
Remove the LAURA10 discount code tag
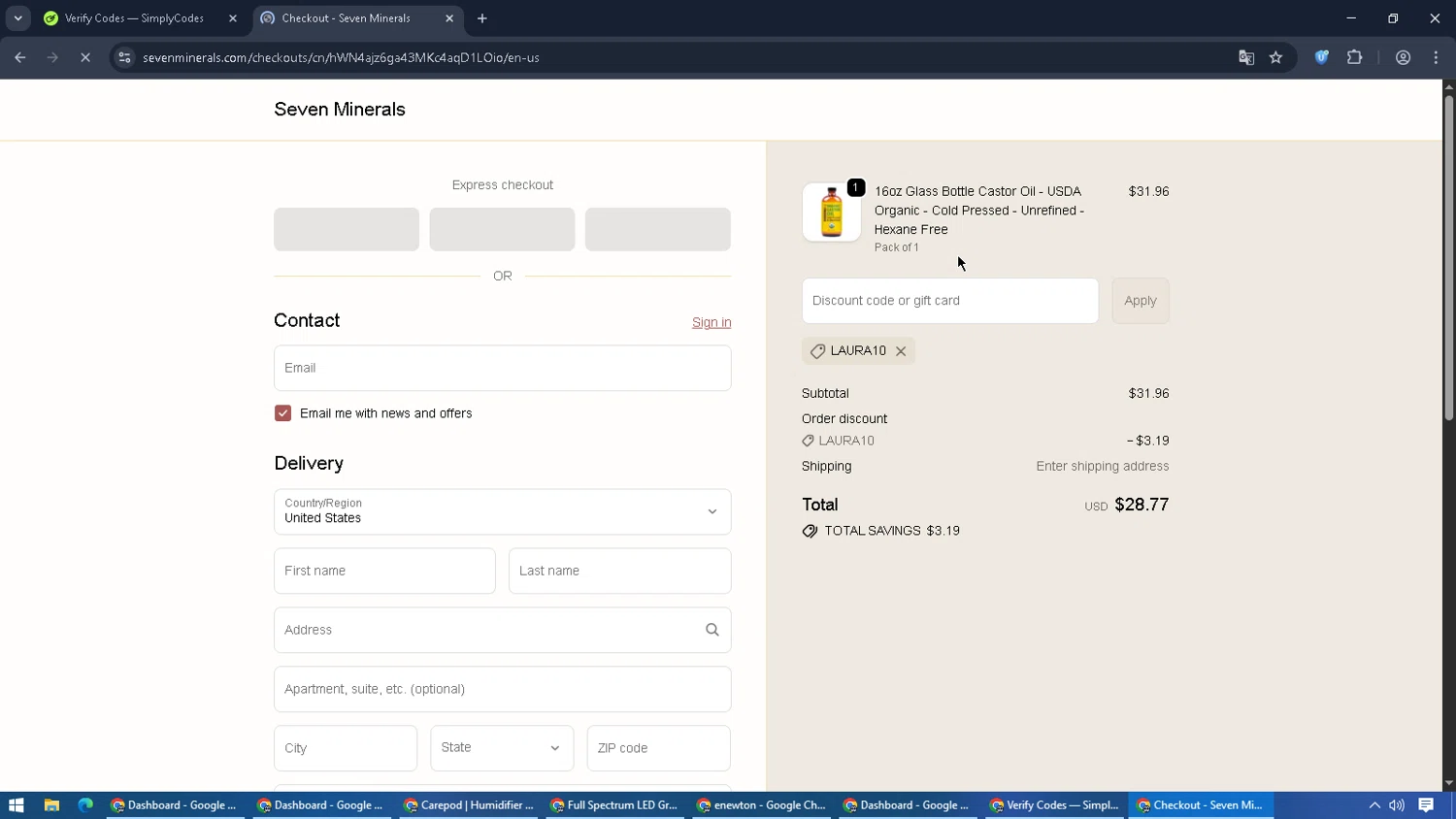click(901, 351)
